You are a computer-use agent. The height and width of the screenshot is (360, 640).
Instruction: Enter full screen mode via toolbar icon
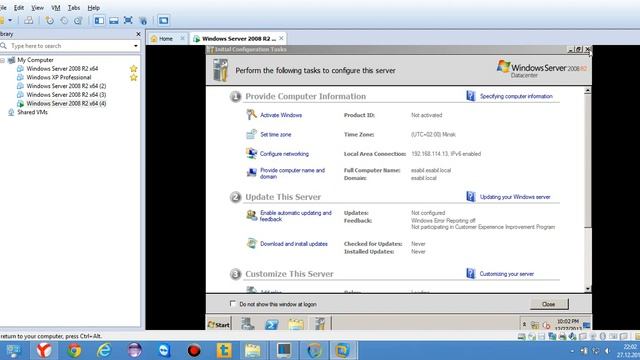(x=128, y=20)
